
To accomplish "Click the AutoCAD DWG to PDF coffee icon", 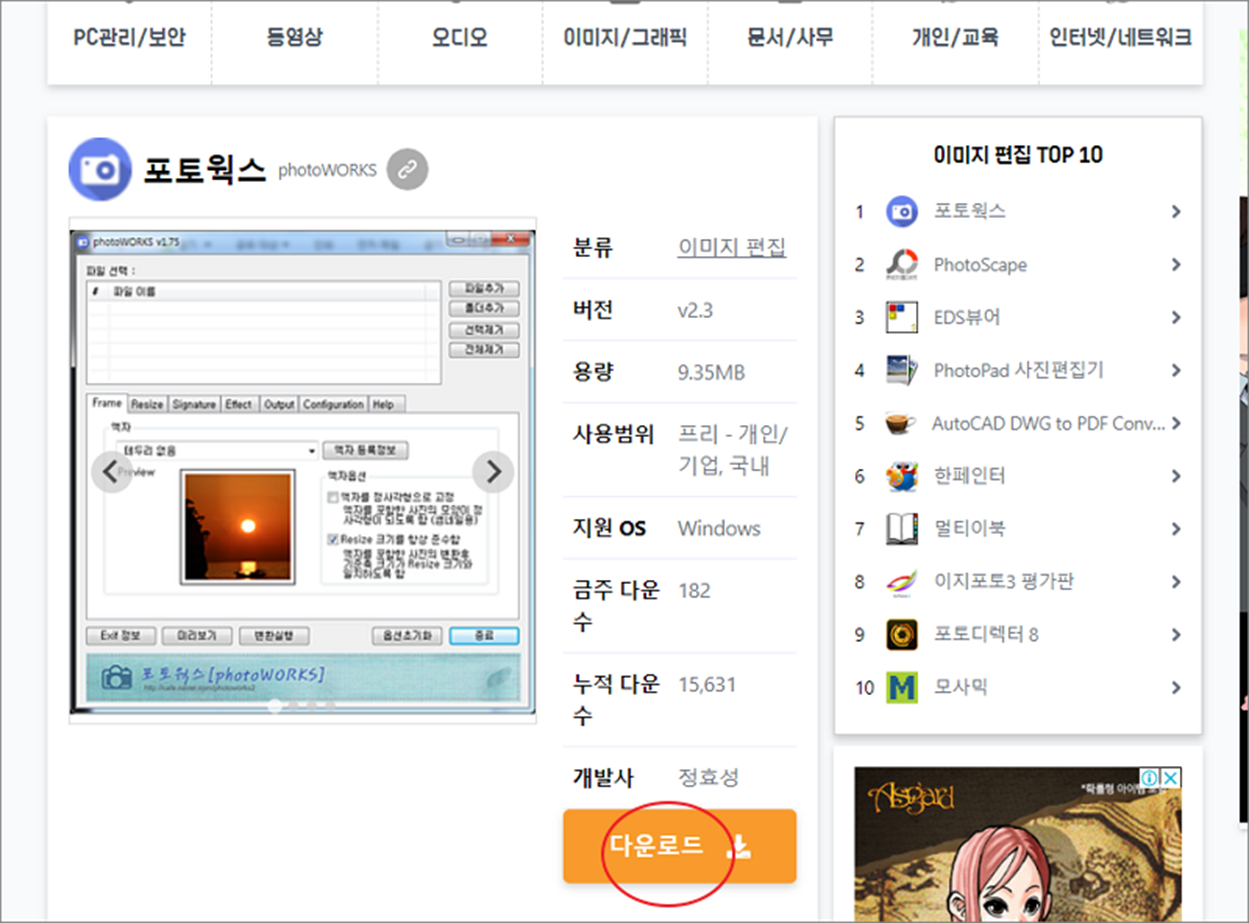I will [x=901, y=424].
